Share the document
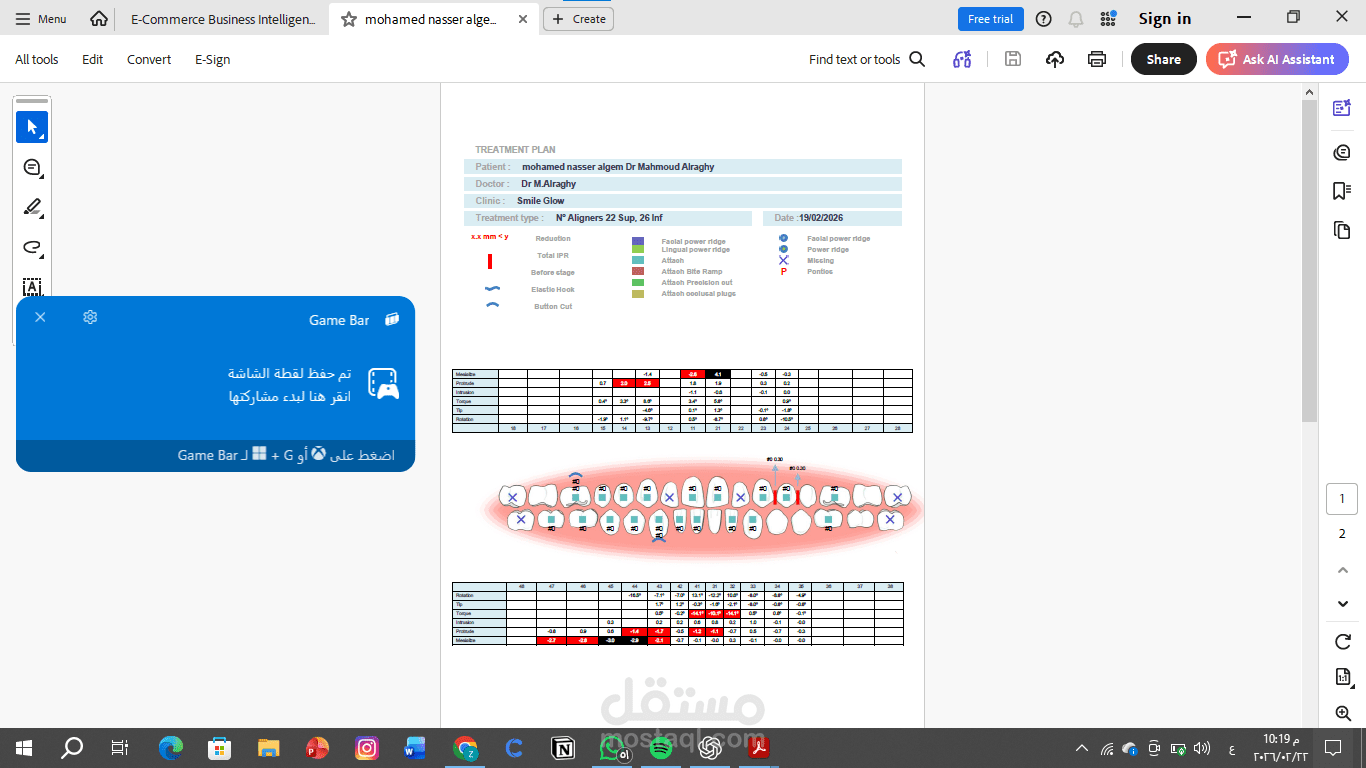The height and width of the screenshot is (768, 1366). [x=1163, y=59]
